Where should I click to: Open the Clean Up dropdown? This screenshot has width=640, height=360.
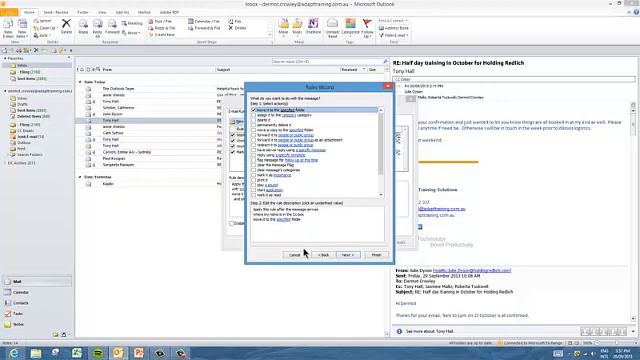click(45, 28)
